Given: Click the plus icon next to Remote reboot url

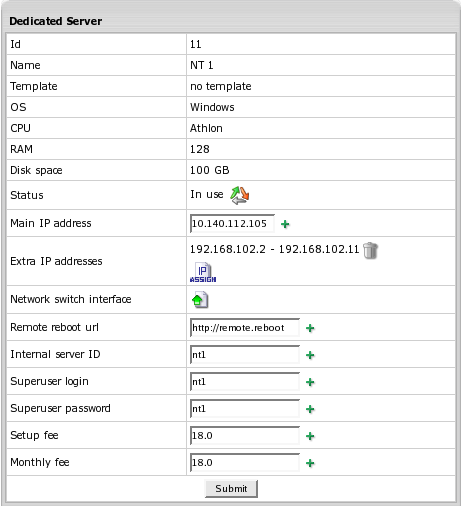Looking at the screenshot, I should [x=310, y=328].
